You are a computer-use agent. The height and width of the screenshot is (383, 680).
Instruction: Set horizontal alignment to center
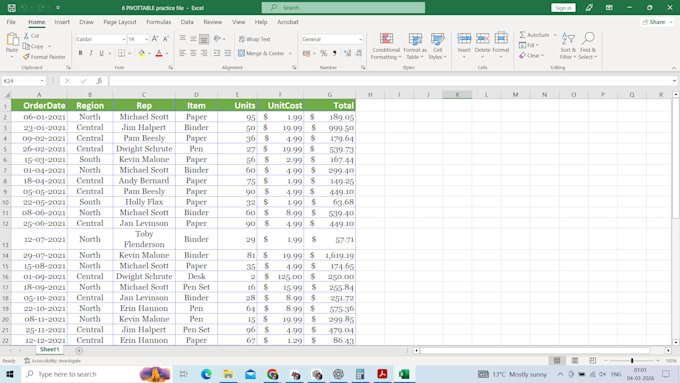pos(193,53)
